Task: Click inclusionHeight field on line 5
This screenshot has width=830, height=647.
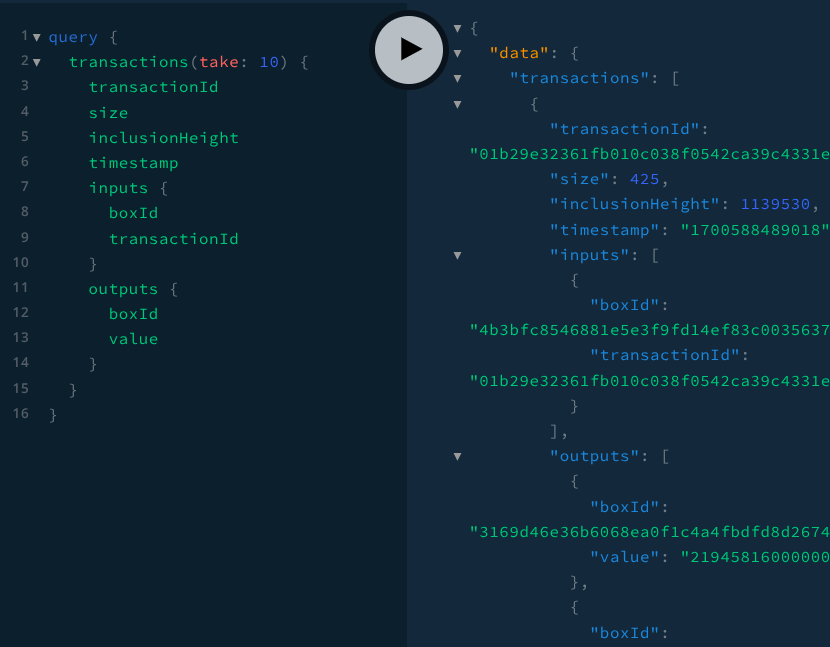Action: point(164,138)
